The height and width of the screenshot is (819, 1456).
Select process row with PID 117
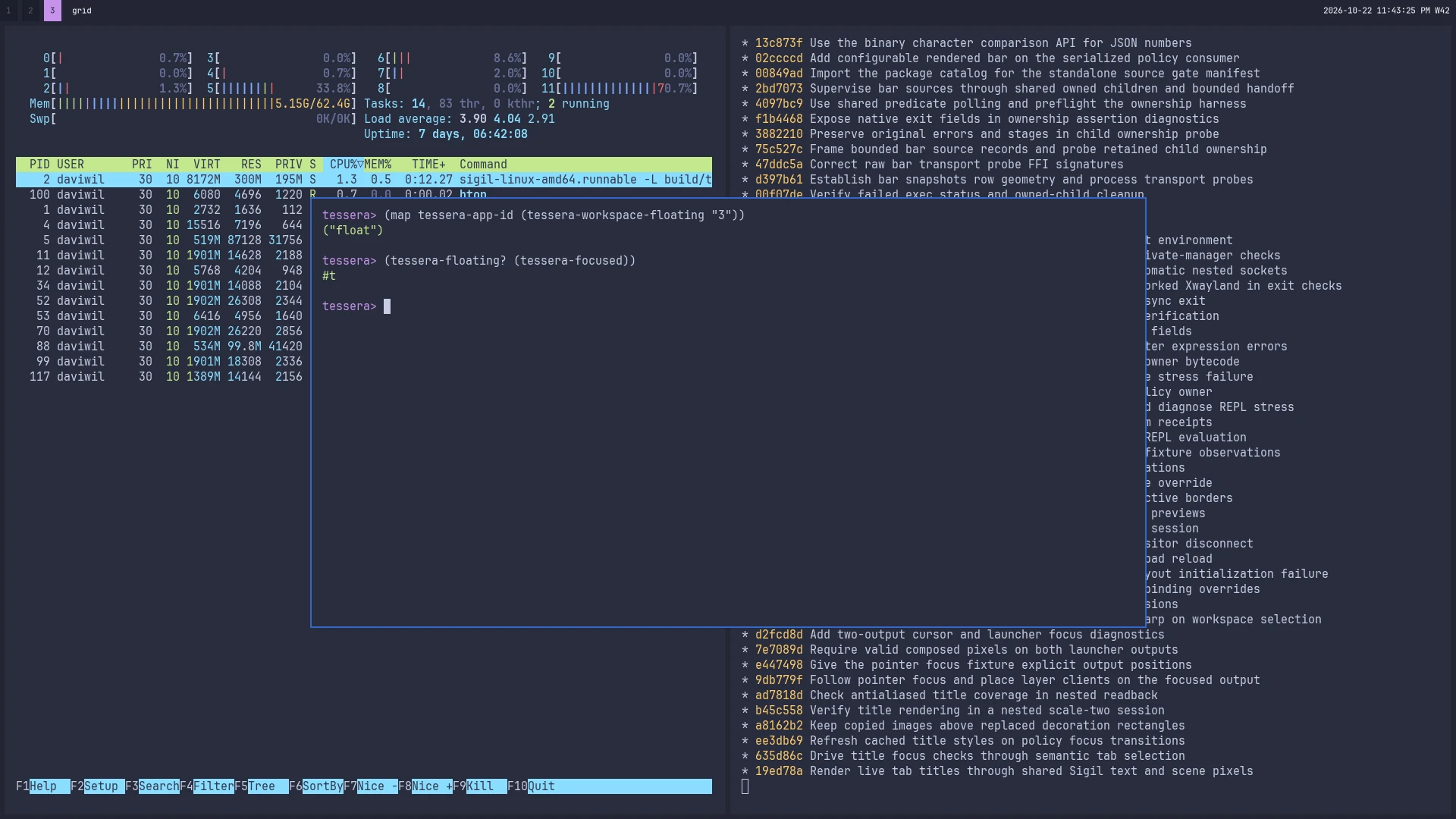click(x=163, y=377)
